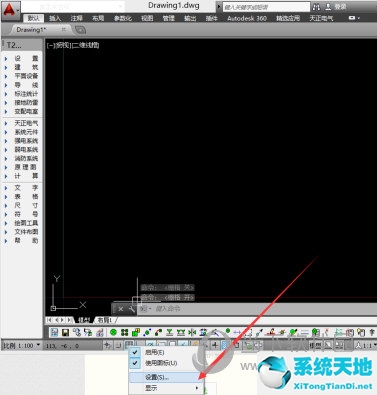The width and height of the screenshot is (377, 395).
Task: Switch to the 视图 ribbon tab
Action: click(x=147, y=18)
